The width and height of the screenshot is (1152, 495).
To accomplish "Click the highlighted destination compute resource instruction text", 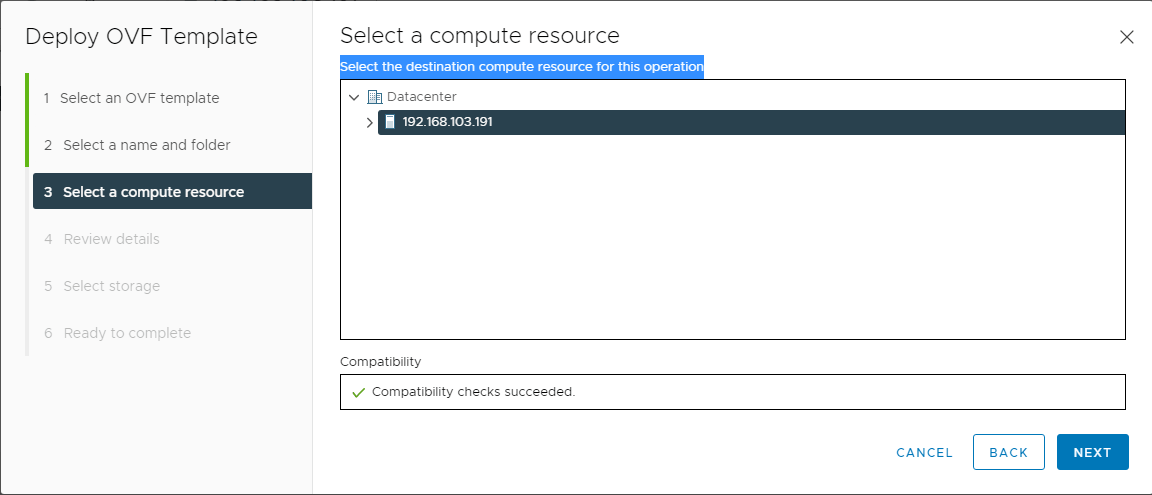I will tap(522, 67).
